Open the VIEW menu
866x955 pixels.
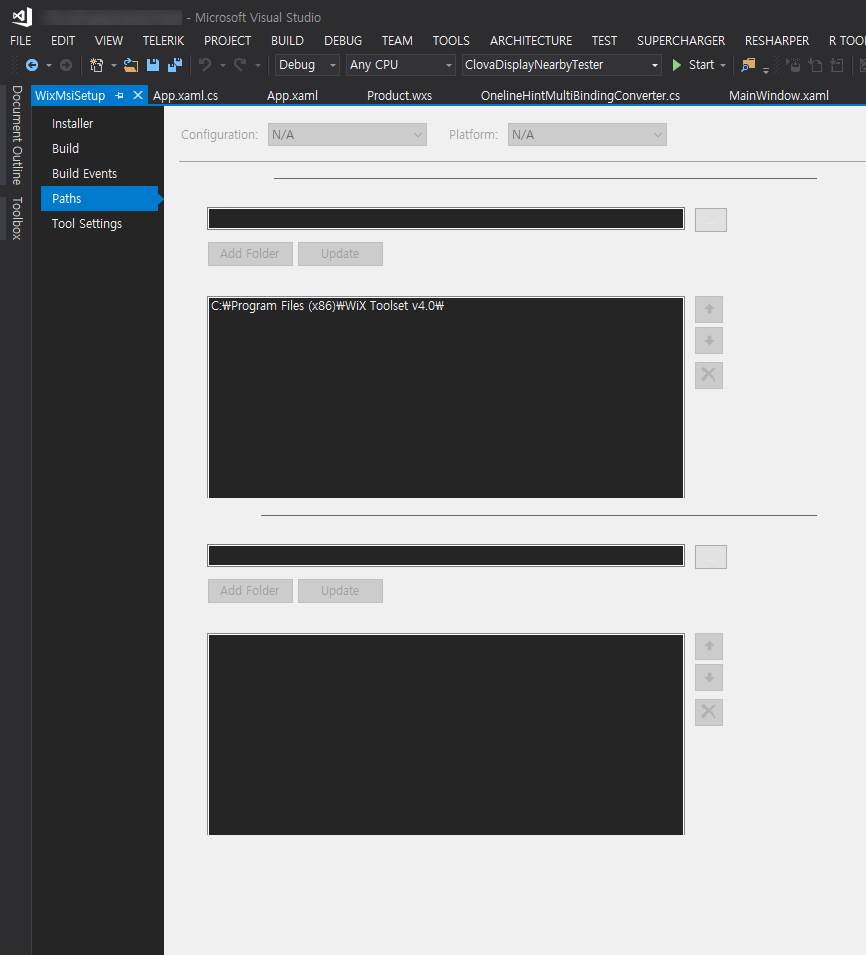[109, 41]
